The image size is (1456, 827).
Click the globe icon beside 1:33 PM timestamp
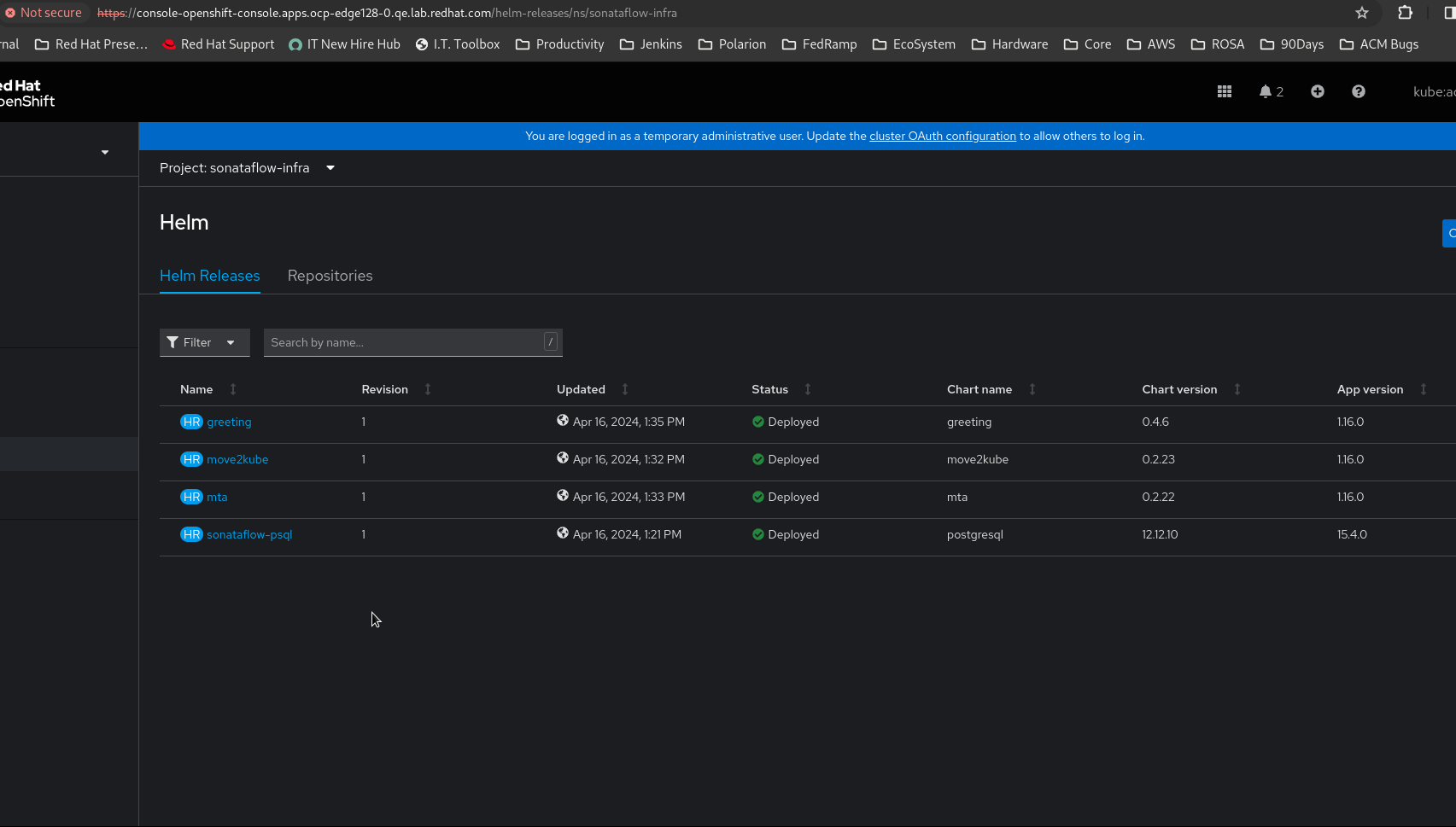563,495
